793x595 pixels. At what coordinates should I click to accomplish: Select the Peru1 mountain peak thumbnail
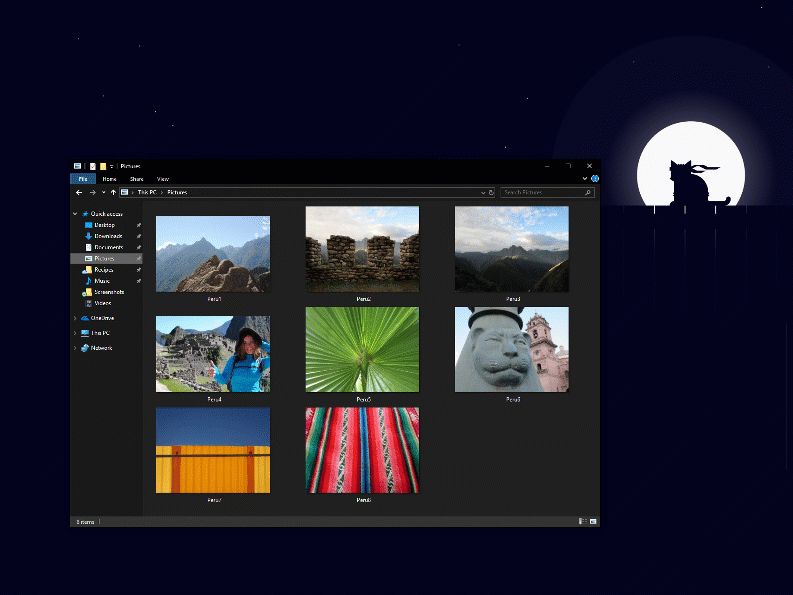point(213,254)
